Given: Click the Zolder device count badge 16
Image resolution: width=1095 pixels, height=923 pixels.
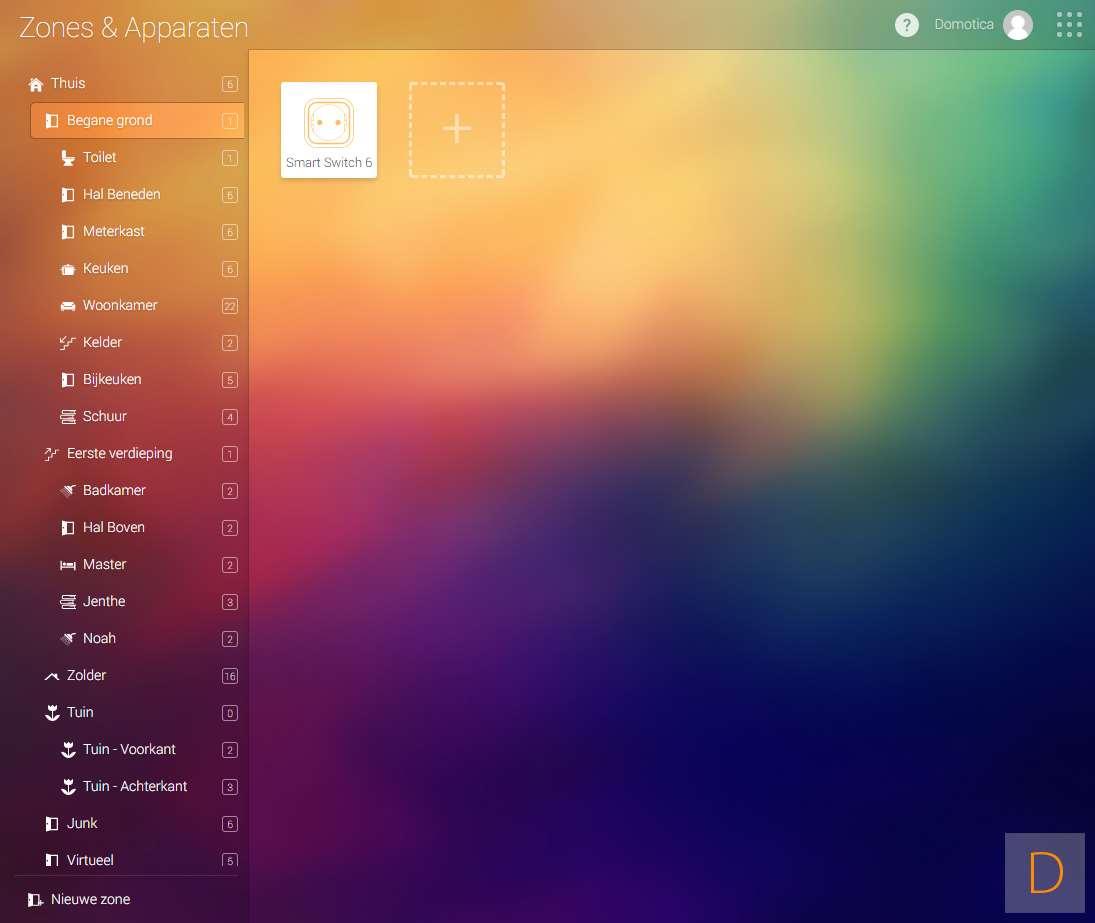Looking at the screenshot, I should point(230,677).
